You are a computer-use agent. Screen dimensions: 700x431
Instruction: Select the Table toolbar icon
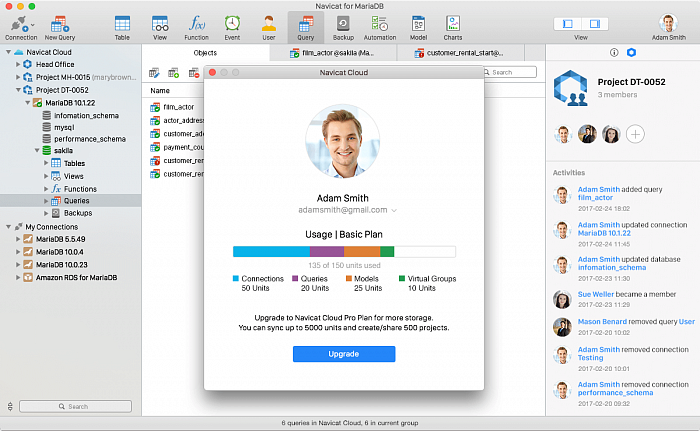[122, 24]
